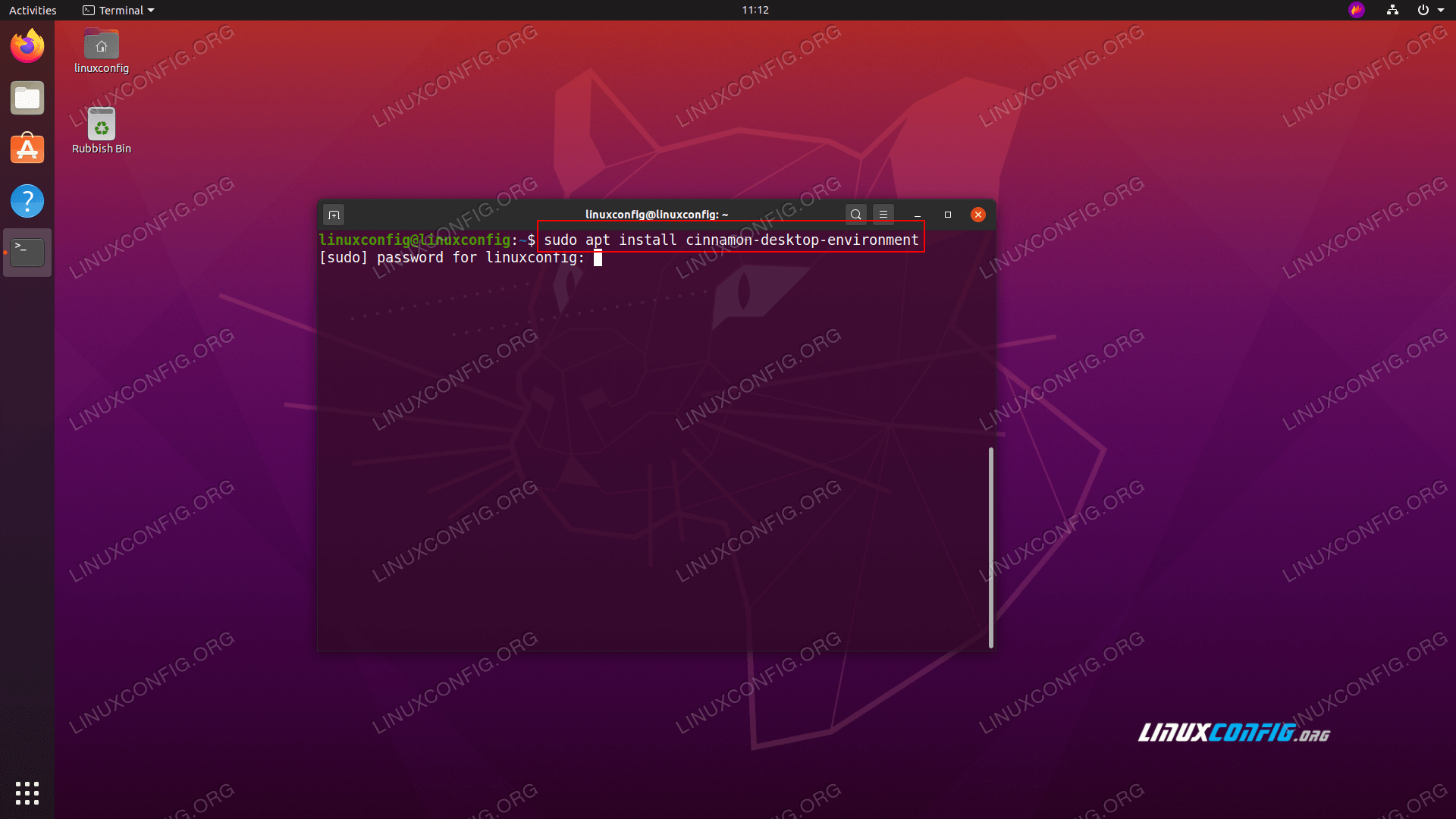Open Firefox from the dock
This screenshot has height=819, width=1456.
(27, 46)
